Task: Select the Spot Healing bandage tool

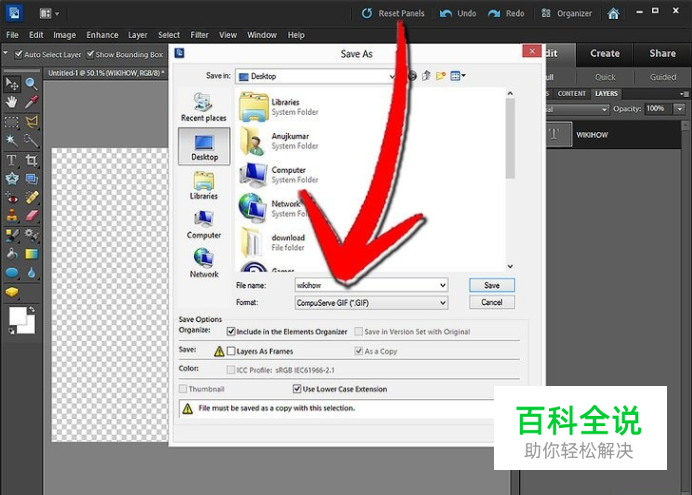Action: click(31, 198)
